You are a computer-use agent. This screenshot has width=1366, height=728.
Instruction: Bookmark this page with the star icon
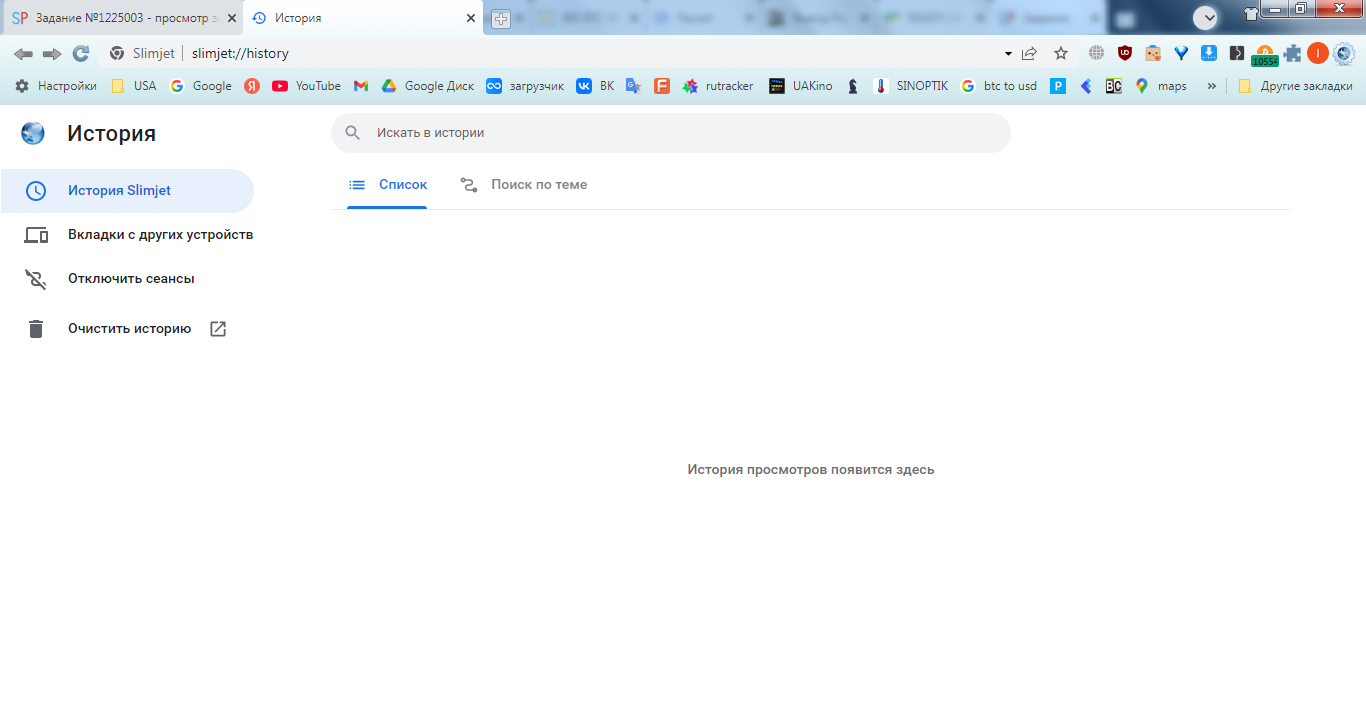1061,53
